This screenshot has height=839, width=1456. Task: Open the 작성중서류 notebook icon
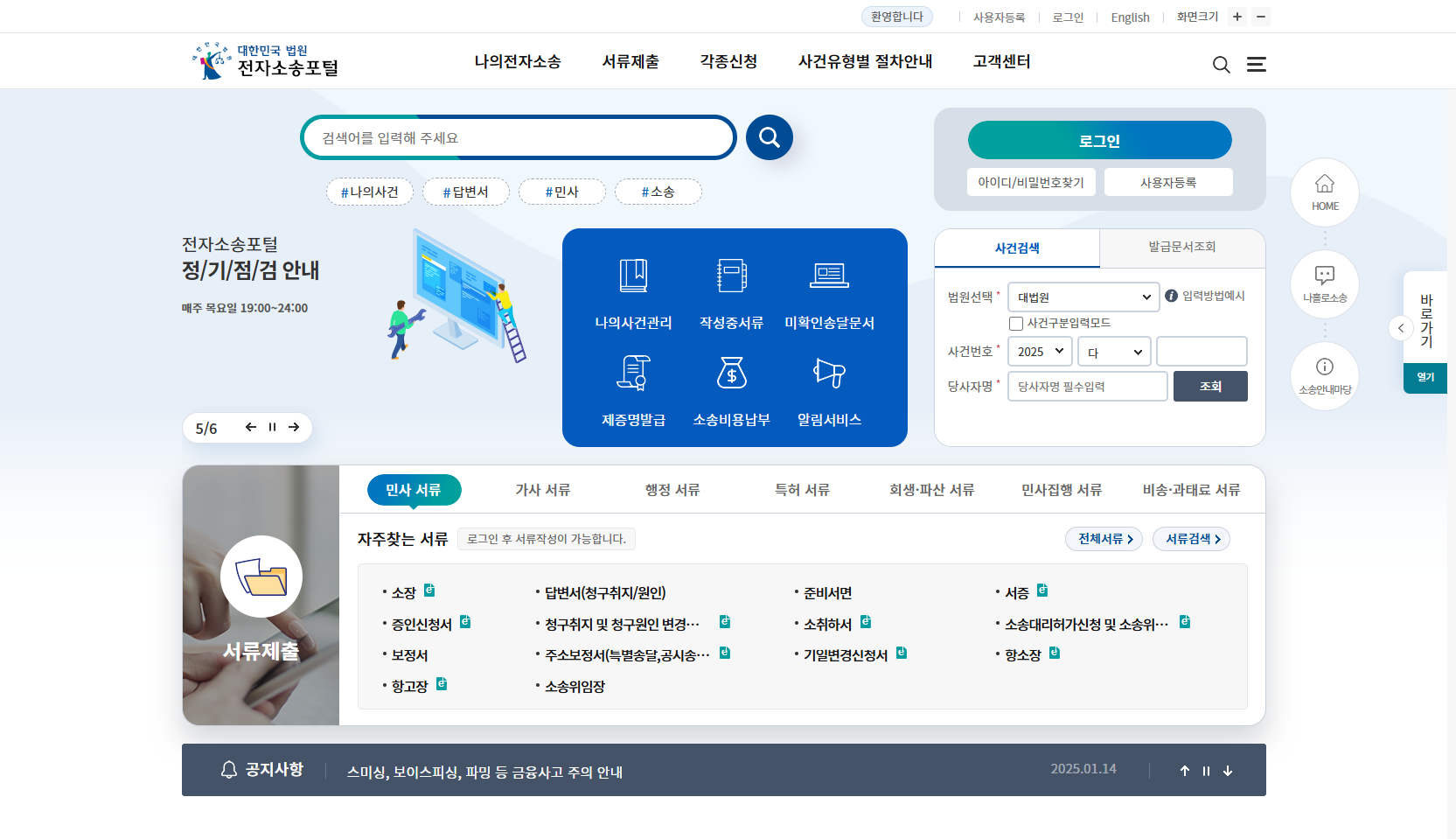[x=731, y=276]
